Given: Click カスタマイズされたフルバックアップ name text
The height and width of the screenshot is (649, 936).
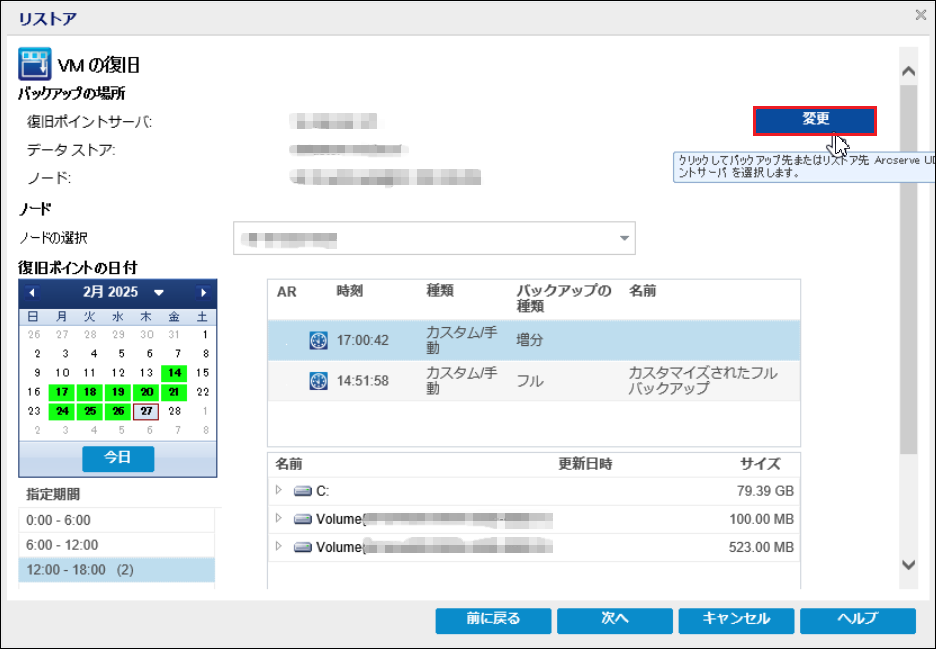Looking at the screenshot, I should point(703,381).
